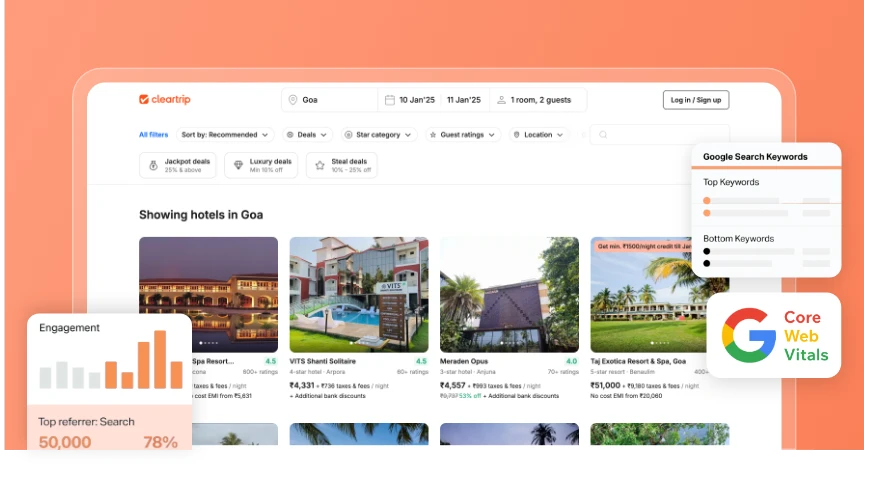
Task: Click the Top Keywords label
Action: (731, 182)
